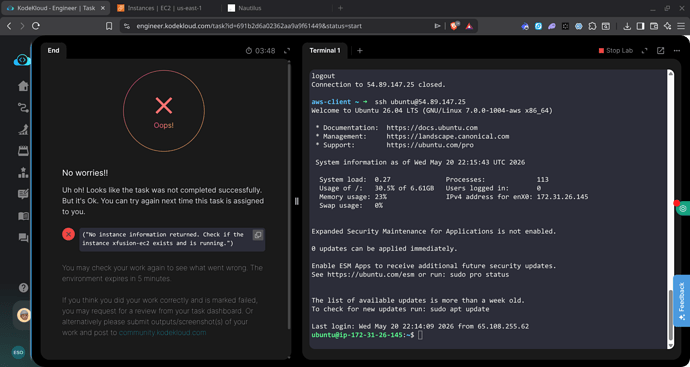Click the panel splitter handle
Viewport: 690px width, 367px height.
click(297, 201)
